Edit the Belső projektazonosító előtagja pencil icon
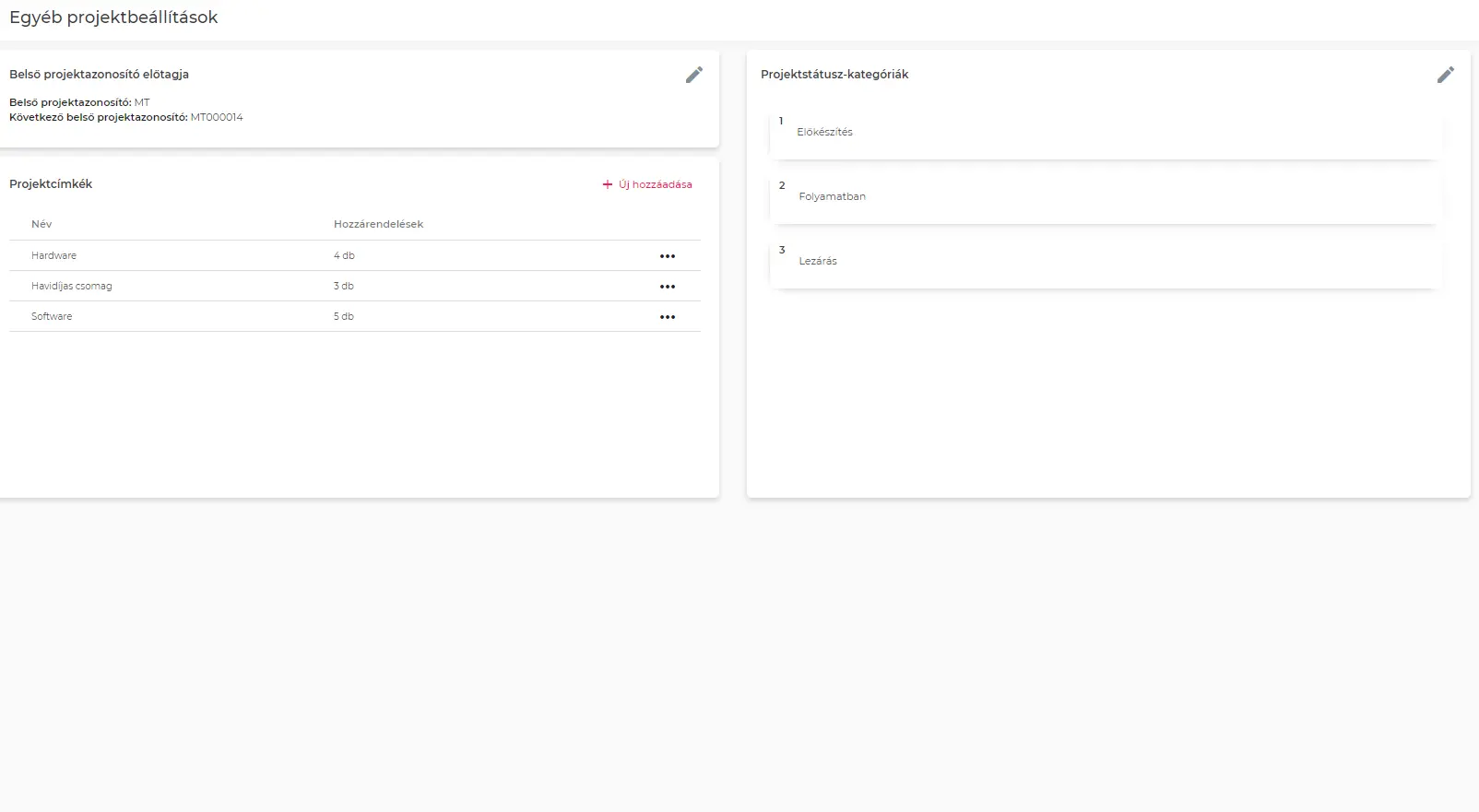The height and width of the screenshot is (812, 1479). click(694, 75)
